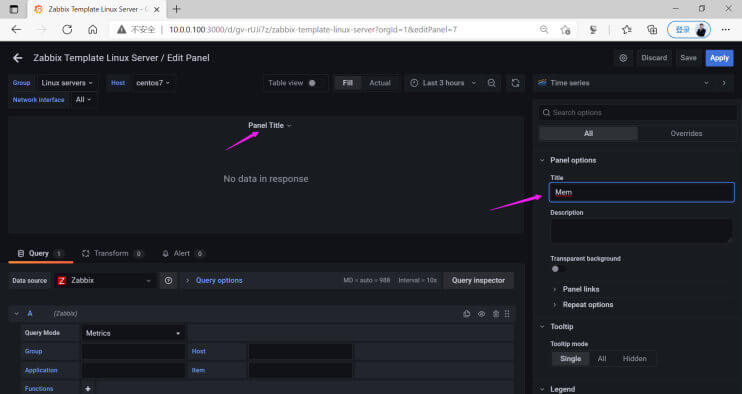Open data source help icon next to Zabbix

168,280
